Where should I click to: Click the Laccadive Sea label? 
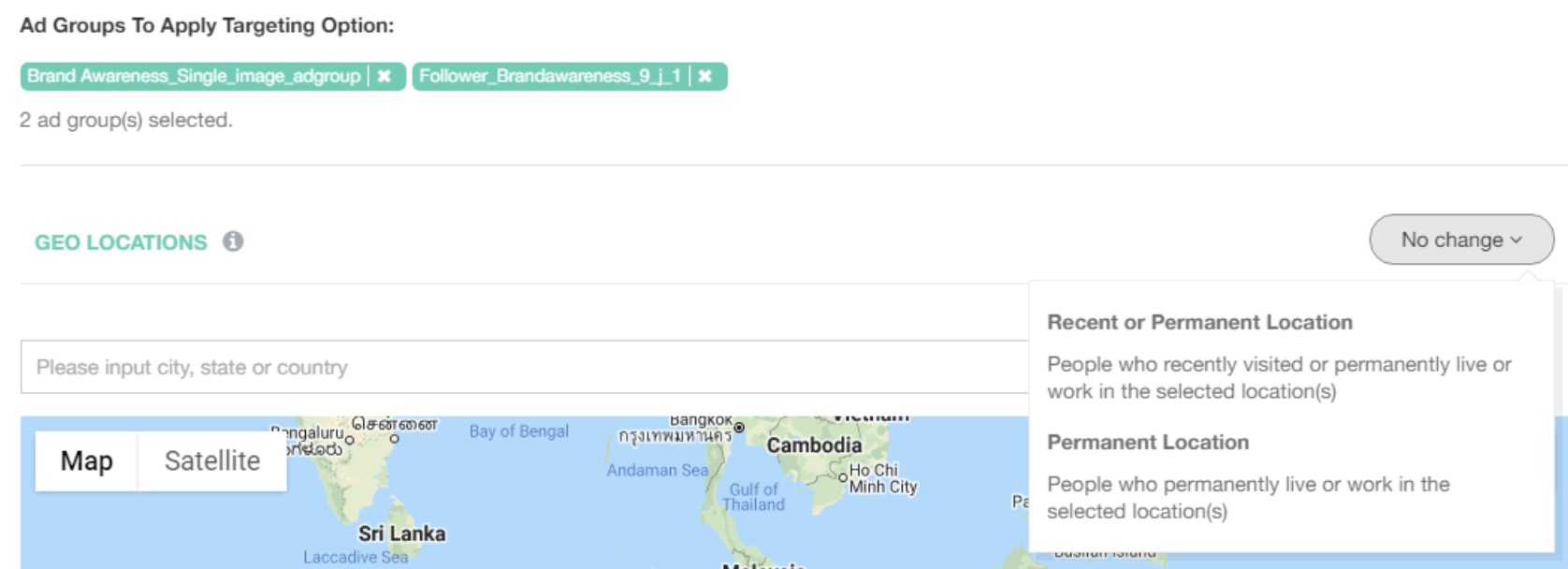click(356, 557)
